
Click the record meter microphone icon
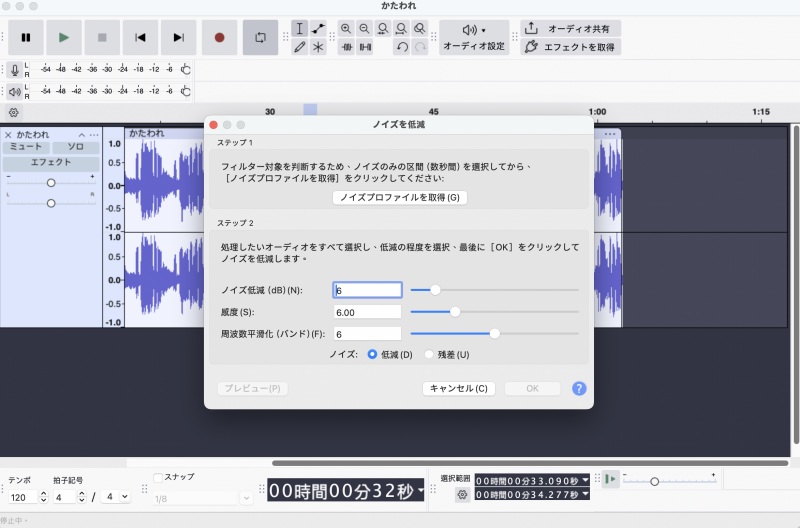[15, 69]
